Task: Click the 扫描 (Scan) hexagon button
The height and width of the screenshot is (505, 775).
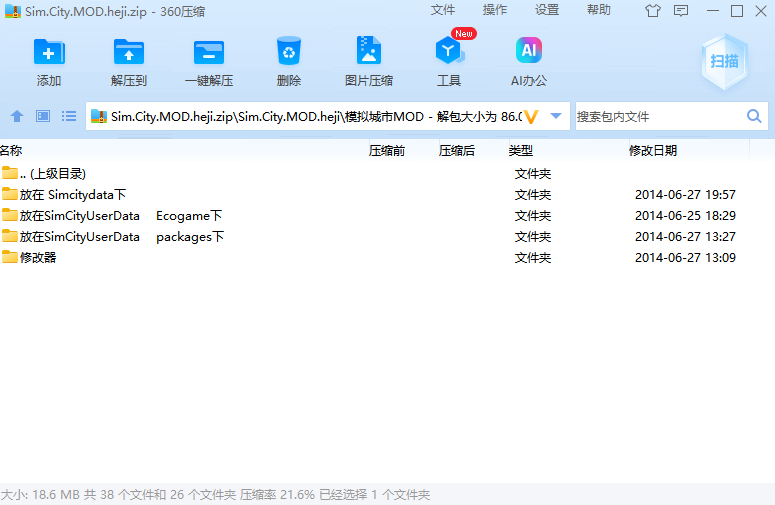Action: pyautogui.click(x=724, y=61)
